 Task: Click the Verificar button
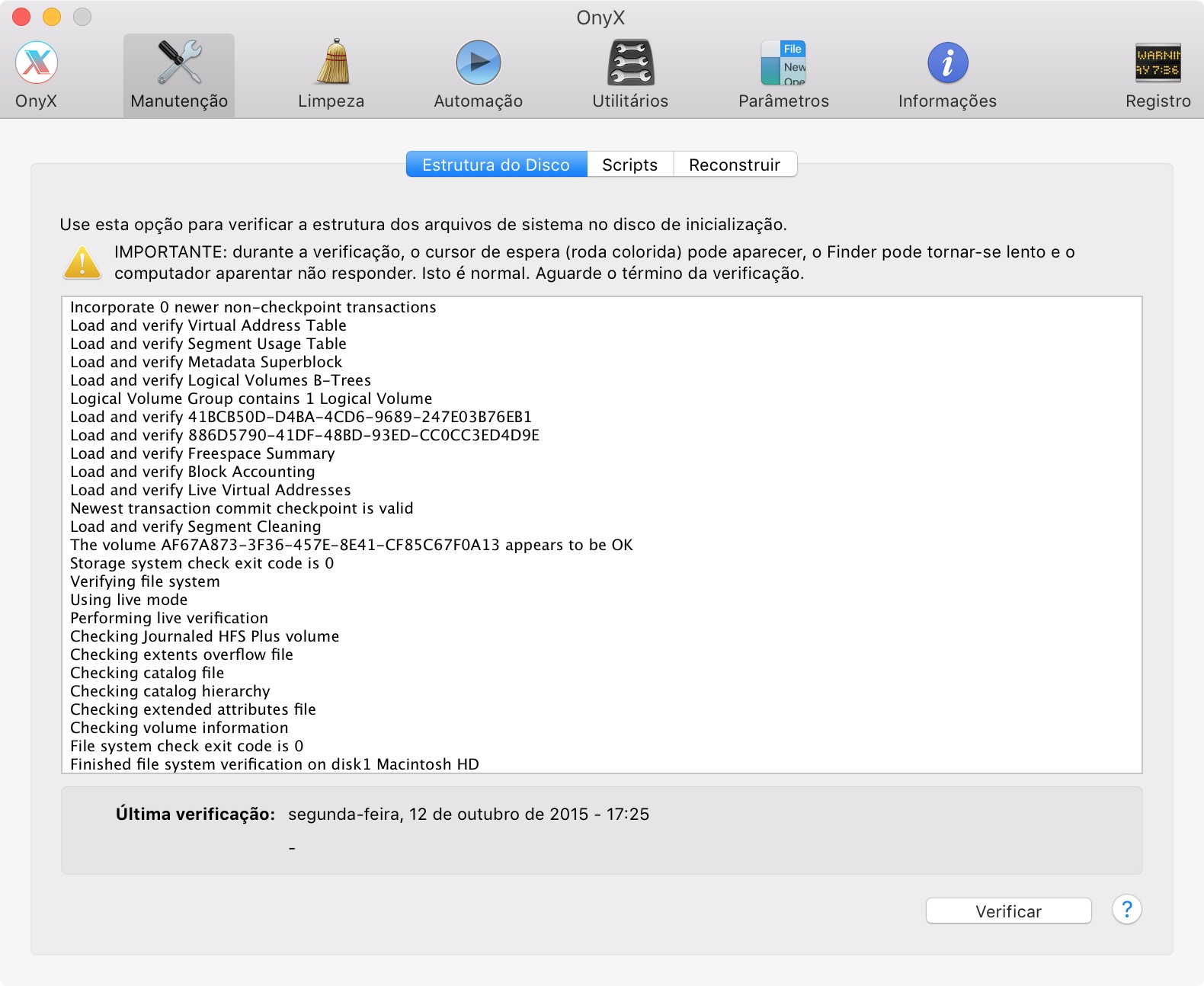click(1008, 911)
